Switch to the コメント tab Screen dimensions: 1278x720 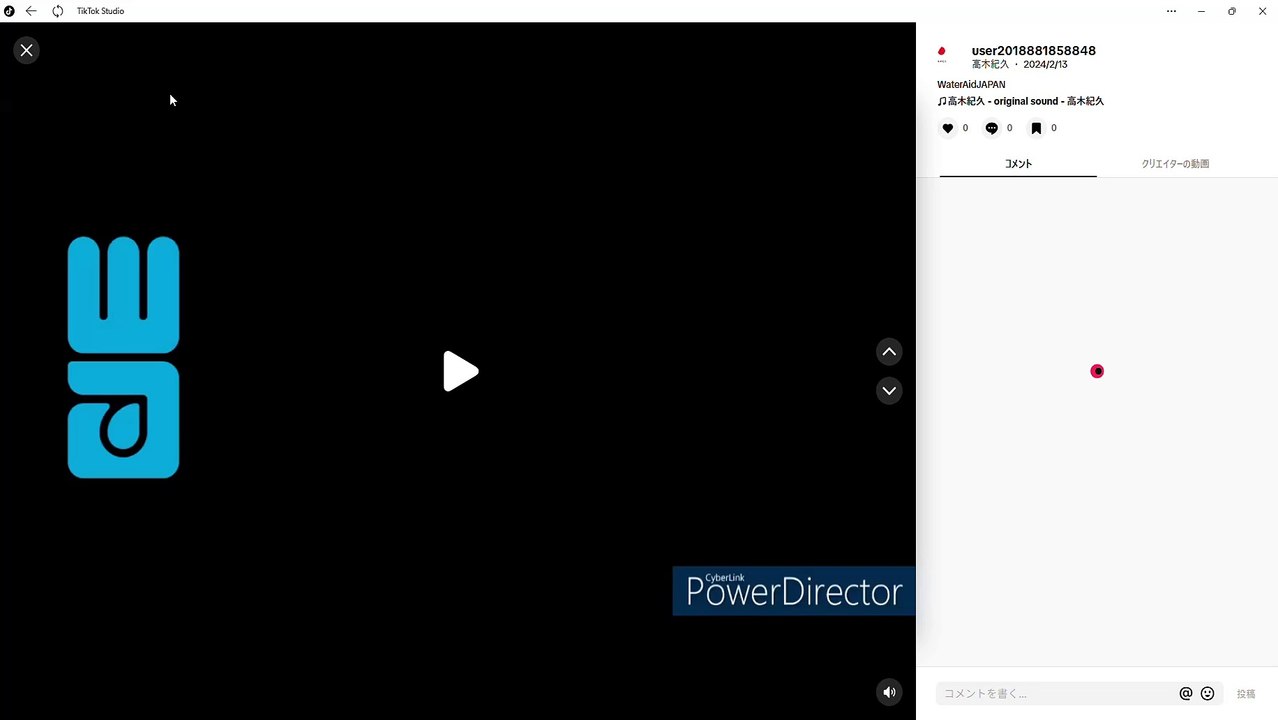point(1018,164)
